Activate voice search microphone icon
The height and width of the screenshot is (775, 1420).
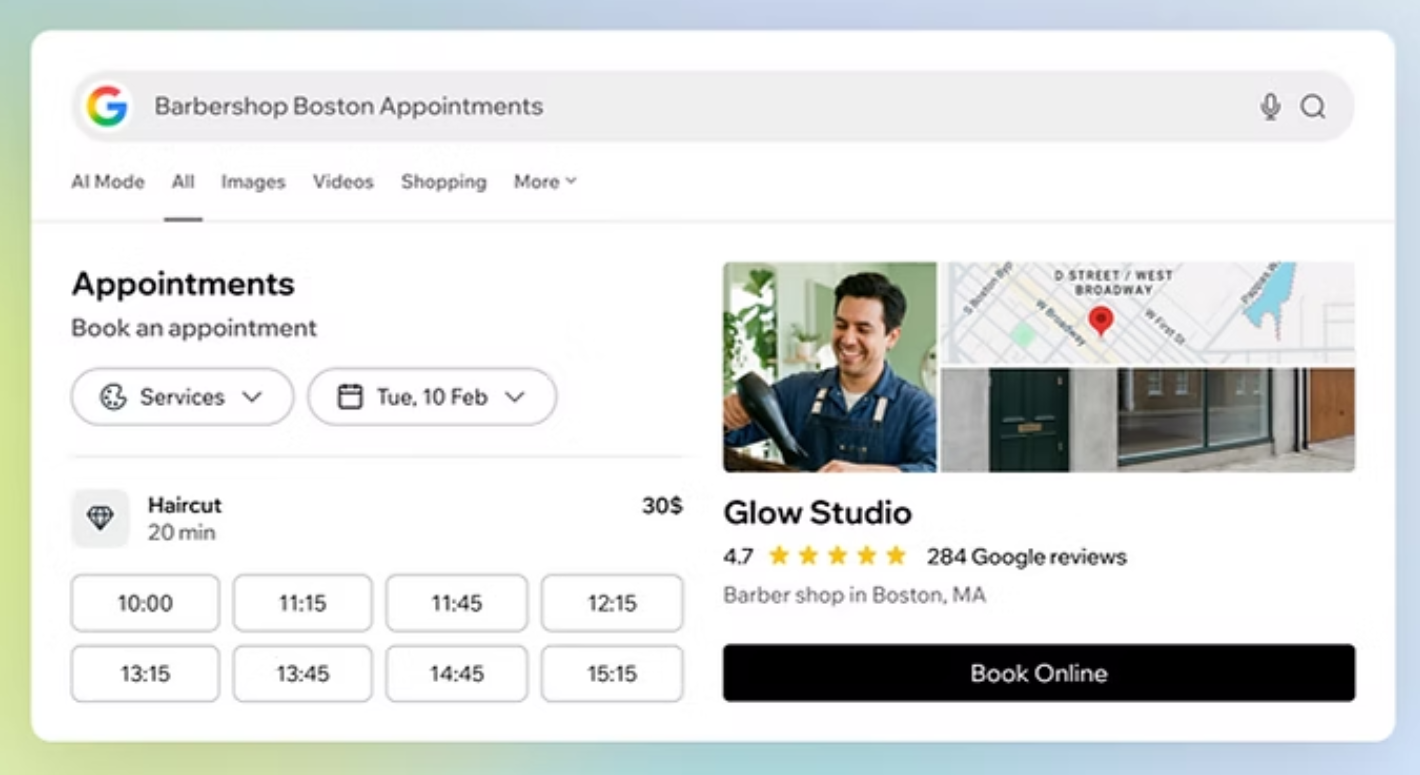[x=1270, y=107]
